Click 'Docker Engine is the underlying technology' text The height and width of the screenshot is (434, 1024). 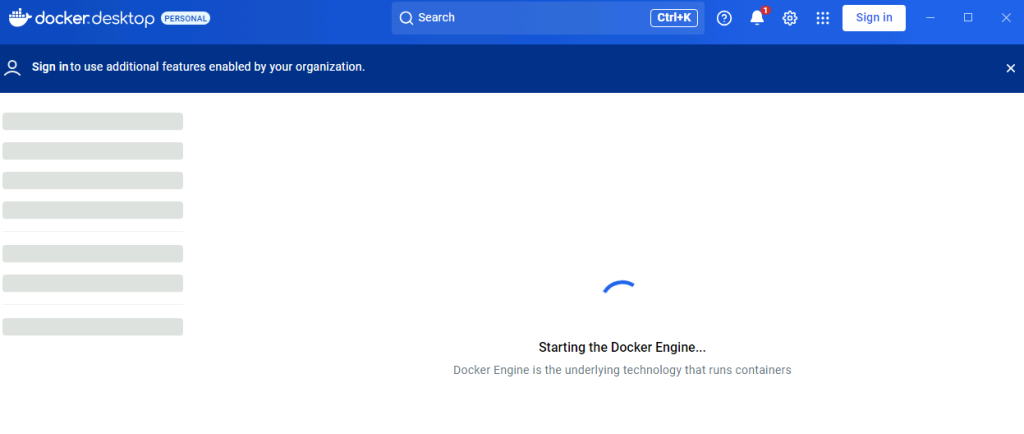[x=622, y=370]
